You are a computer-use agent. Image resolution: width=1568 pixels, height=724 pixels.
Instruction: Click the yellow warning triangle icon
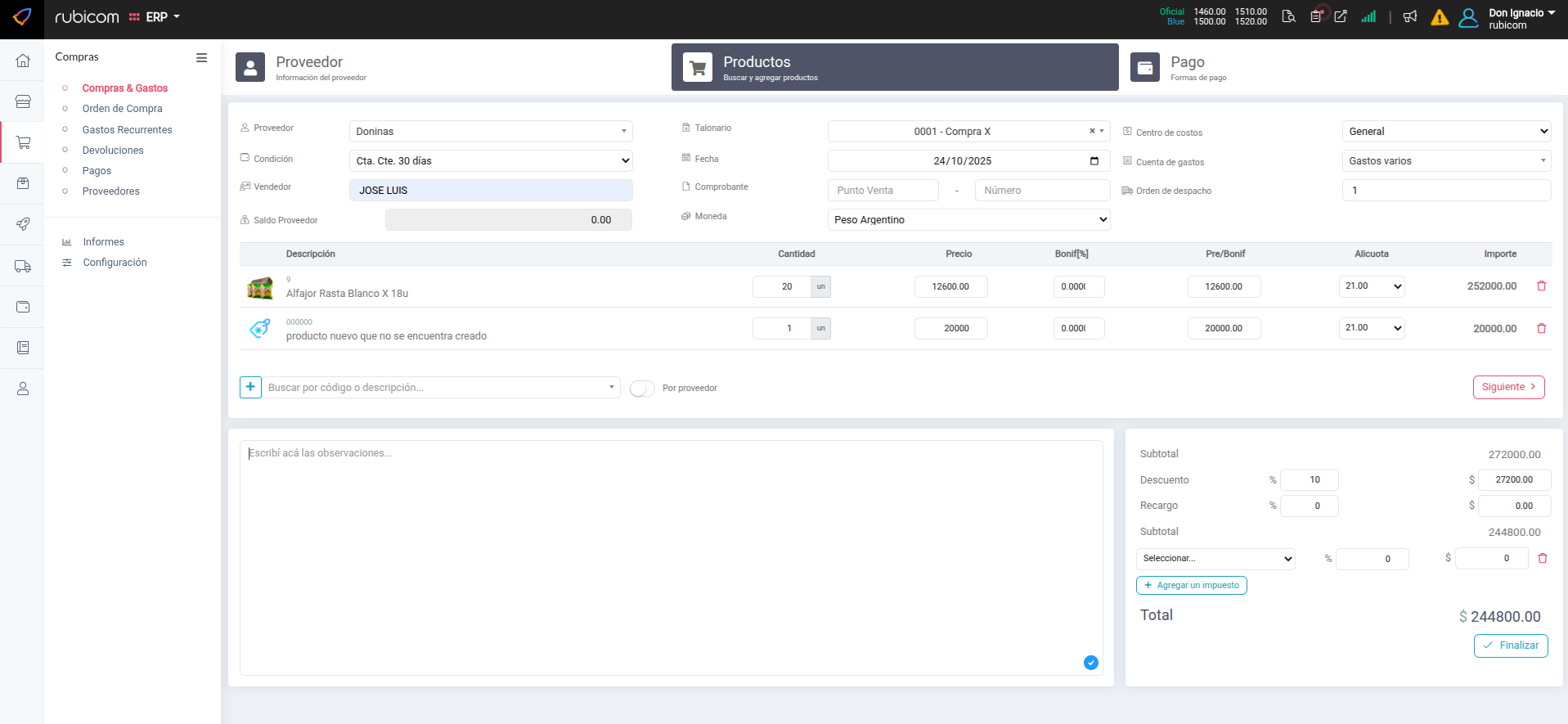point(1440,18)
